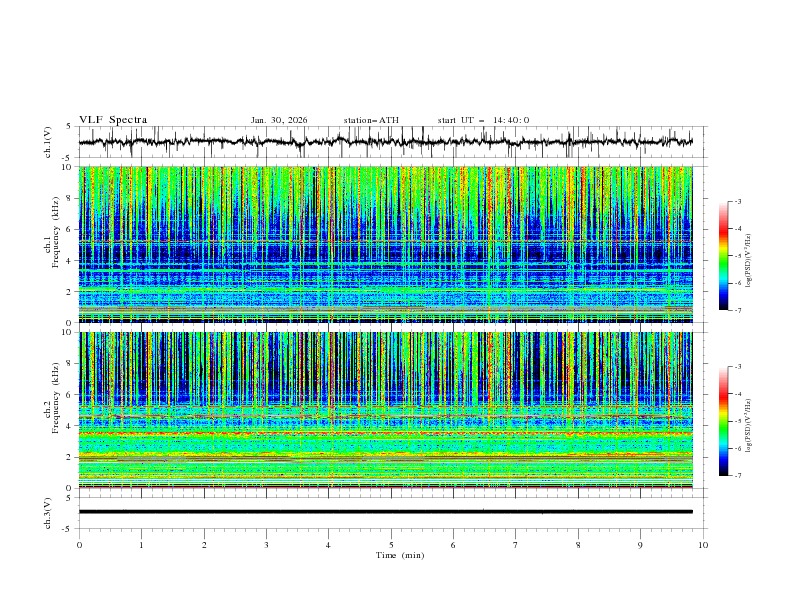Click the upper ch.1 PSD color bar
Screen dimensions: 792x612
[x=723, y=255]
